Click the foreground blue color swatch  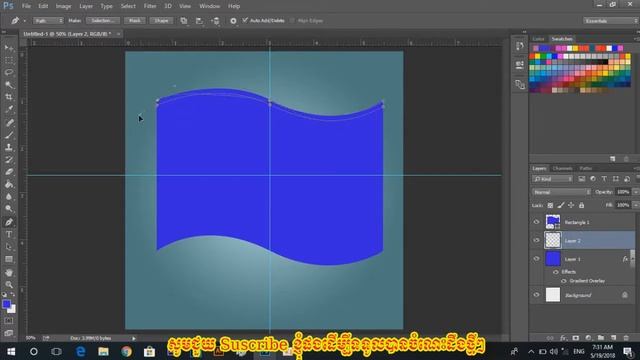pyautogui.click(x=6, y=304)
